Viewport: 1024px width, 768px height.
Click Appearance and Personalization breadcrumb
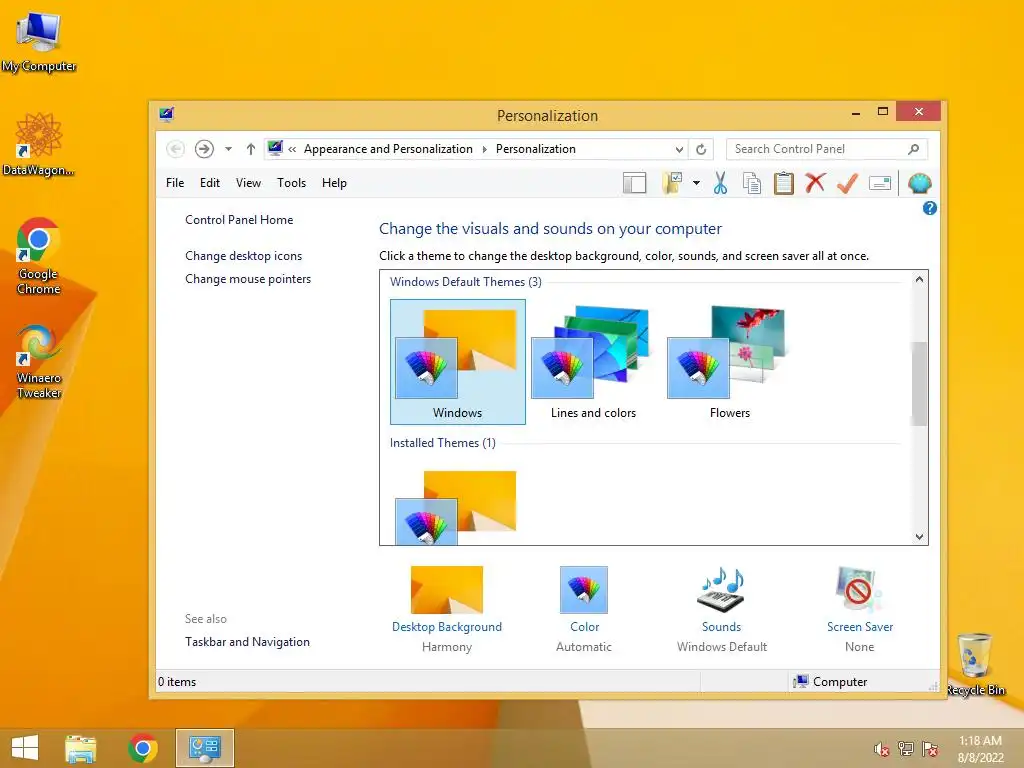coord(388,149)
